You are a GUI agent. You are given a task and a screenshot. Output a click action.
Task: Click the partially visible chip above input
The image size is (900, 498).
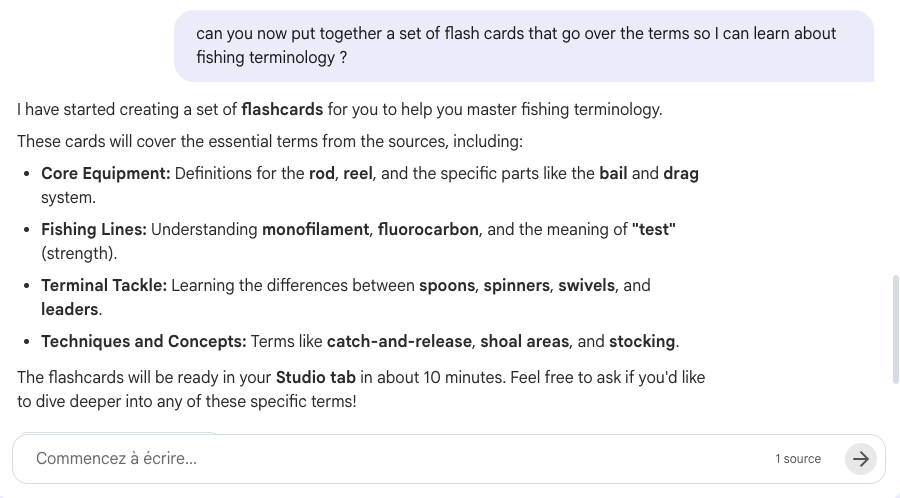(120, 434)
